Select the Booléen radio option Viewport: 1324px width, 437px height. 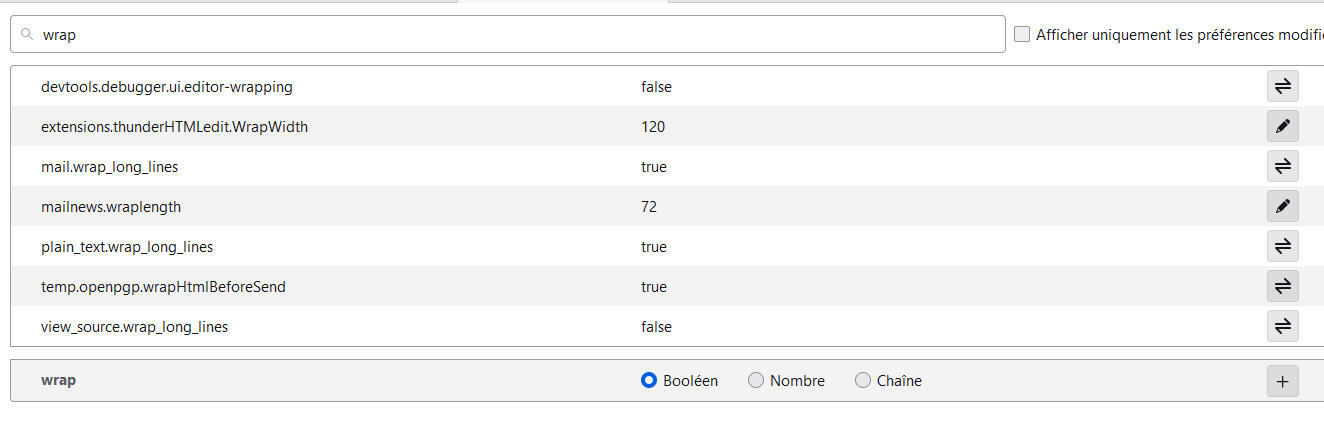tap(649, 381)
